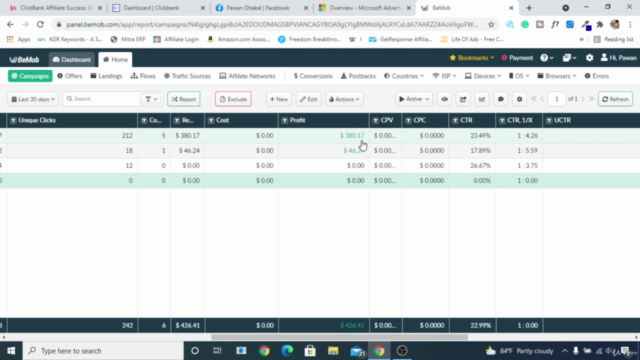640x360 pixels.
Task: Click the horizontal table scrollbar
Action: 339,337
